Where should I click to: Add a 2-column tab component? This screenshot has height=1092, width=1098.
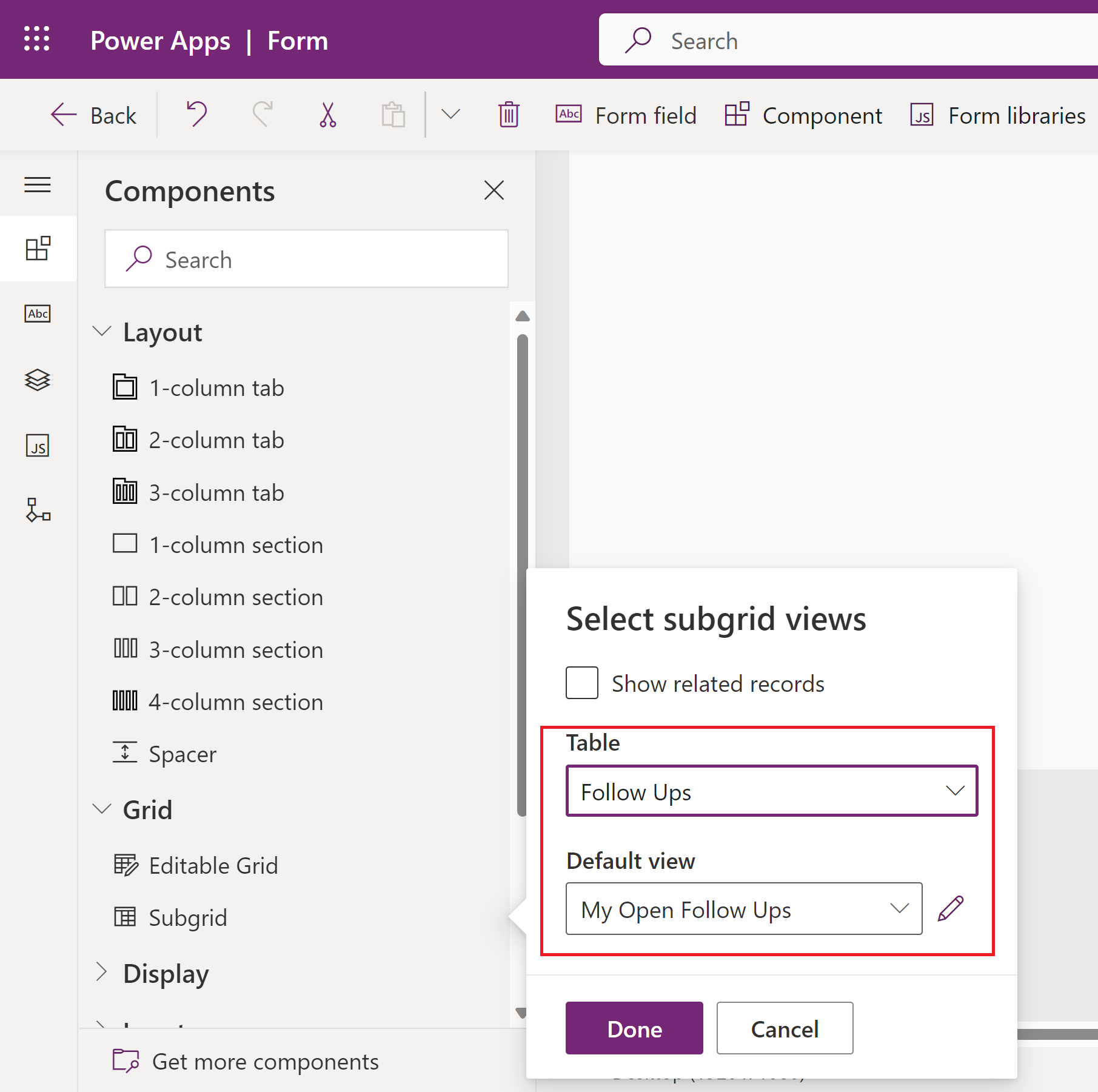point(198,440)
